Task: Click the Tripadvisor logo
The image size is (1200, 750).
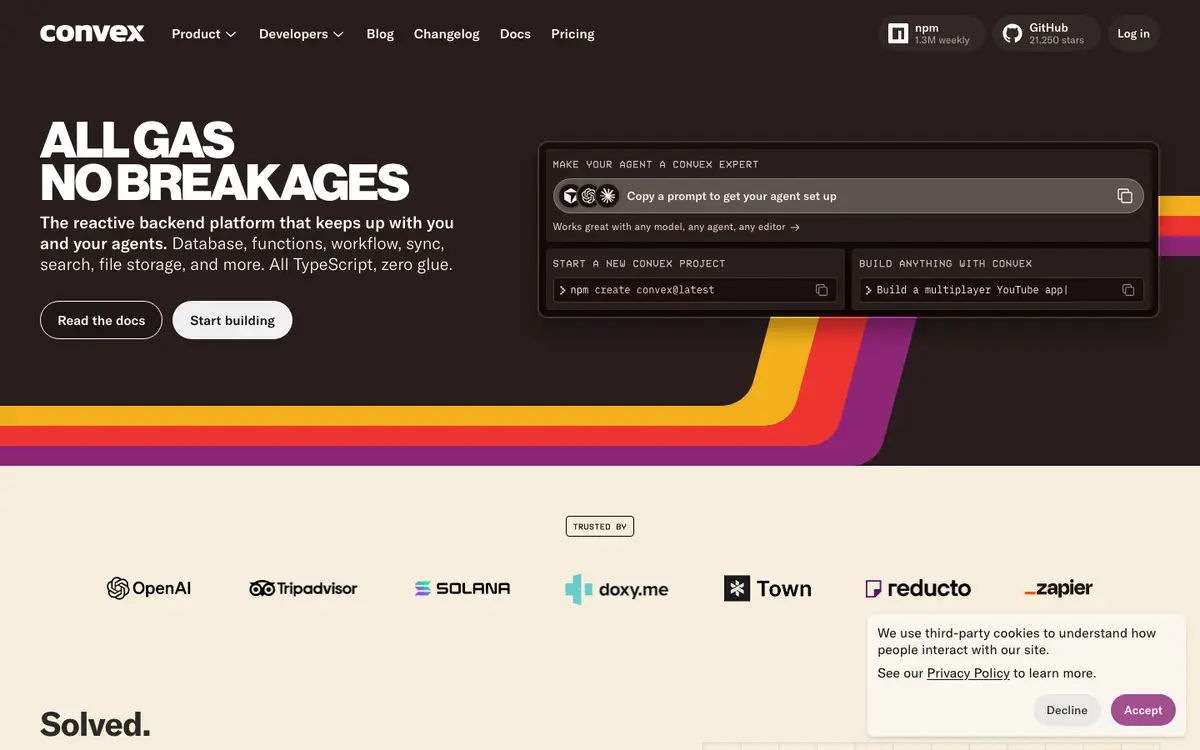Action: (x=303, y=588)
